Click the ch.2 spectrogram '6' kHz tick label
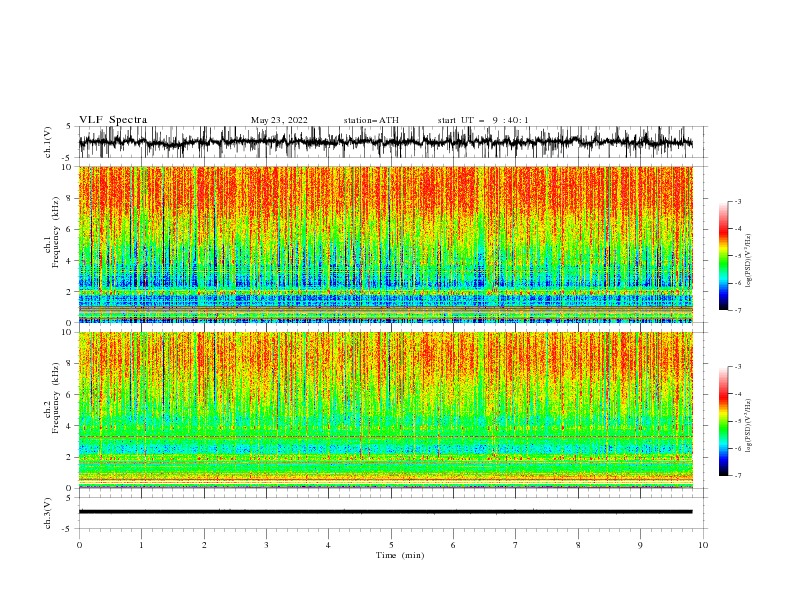 click(x=69, y=395)
